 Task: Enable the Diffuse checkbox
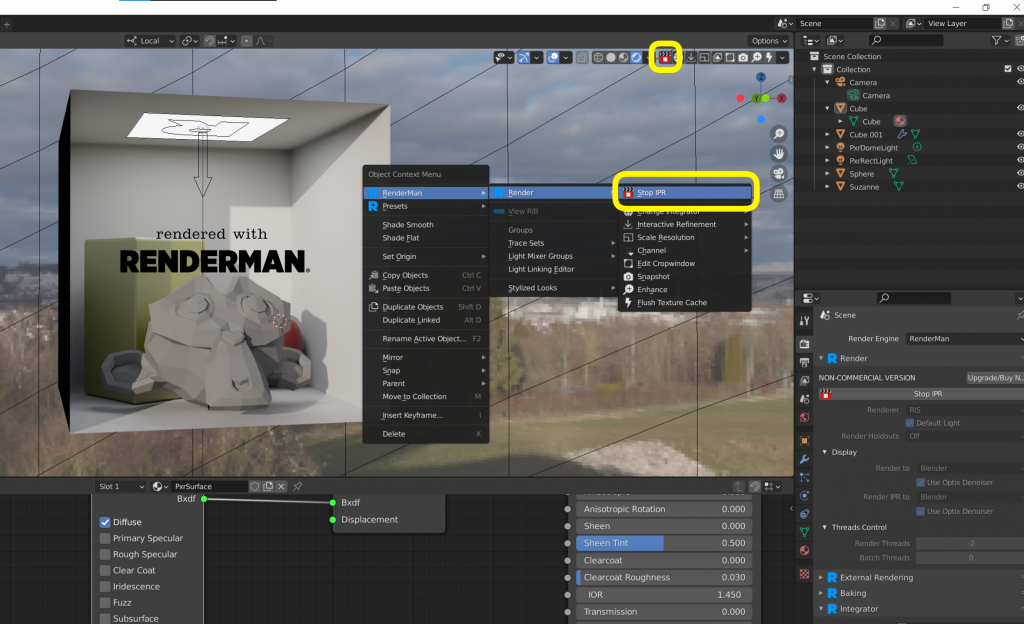[x=105, y=522]
